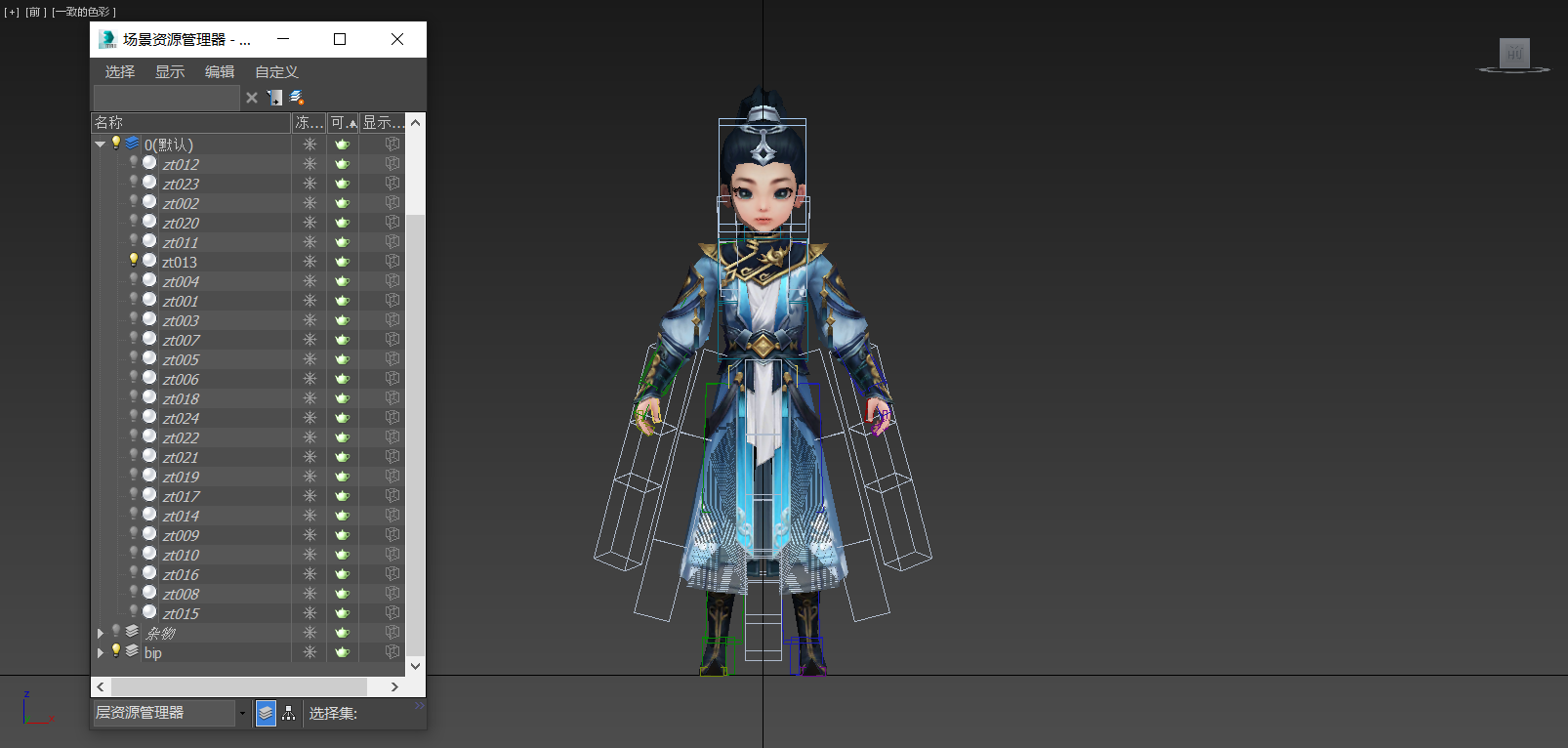Click the vertical scrollbar up arrow
1568x748 pixels.
415,123
